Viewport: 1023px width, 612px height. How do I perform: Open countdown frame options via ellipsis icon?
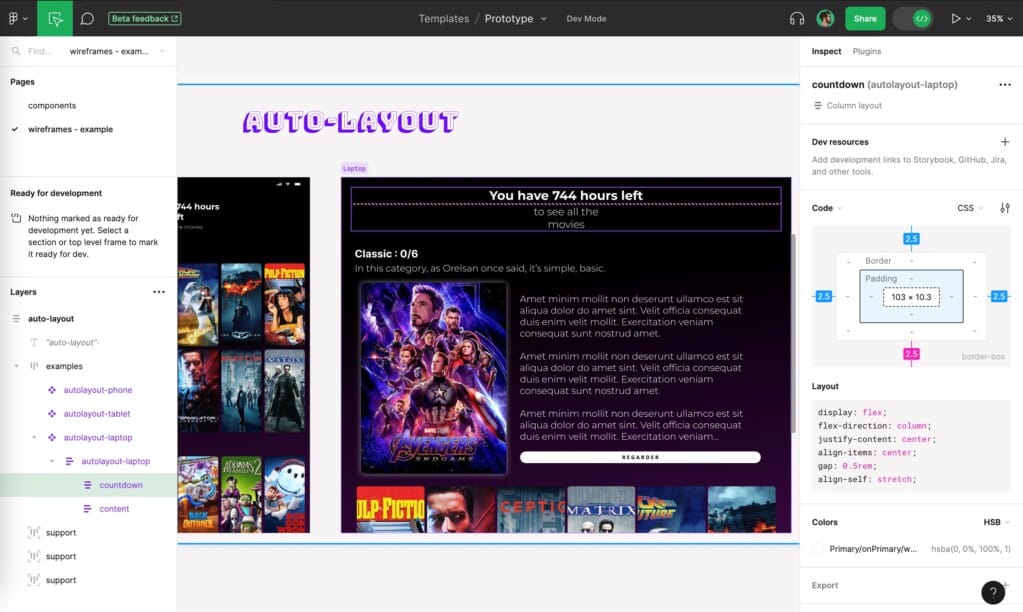[1005, 84]
